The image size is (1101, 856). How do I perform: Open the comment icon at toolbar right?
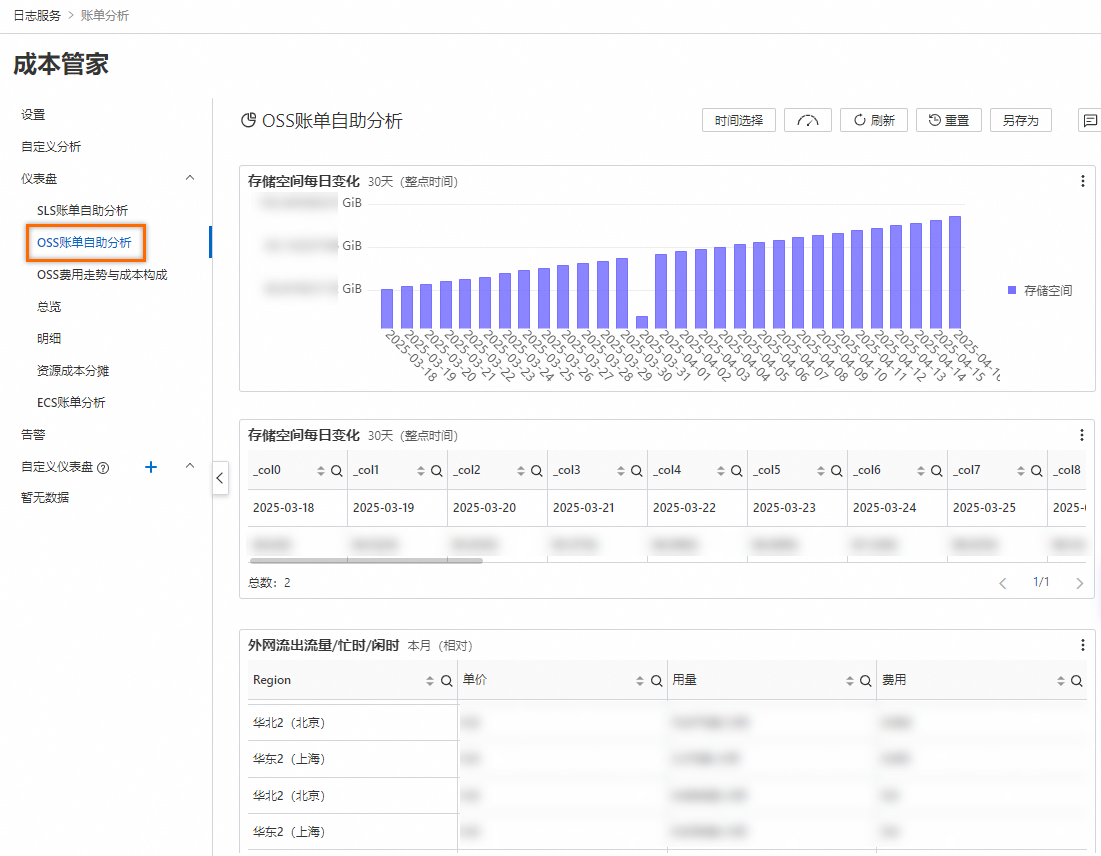coord(1089,121)
